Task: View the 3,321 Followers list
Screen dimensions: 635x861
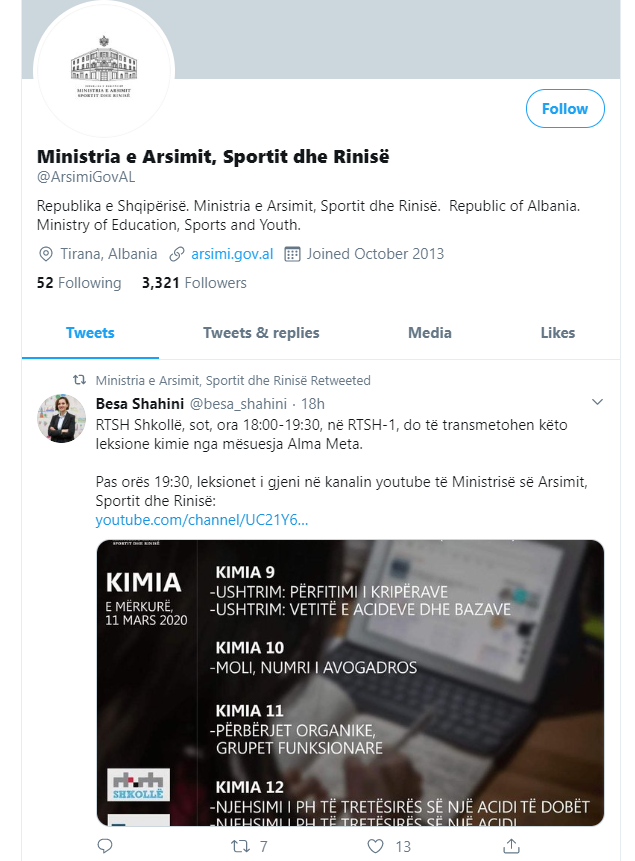Action: 194,283
